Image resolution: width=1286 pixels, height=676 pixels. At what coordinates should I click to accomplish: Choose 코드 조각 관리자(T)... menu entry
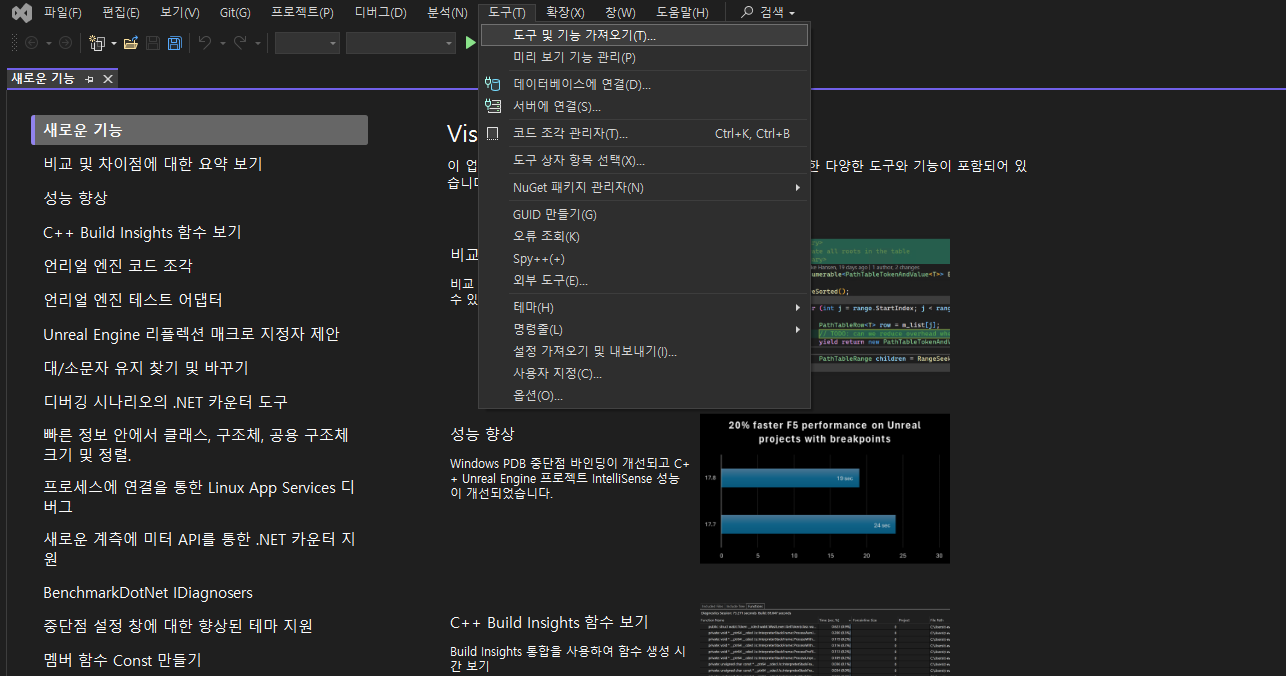coord(643,133)
